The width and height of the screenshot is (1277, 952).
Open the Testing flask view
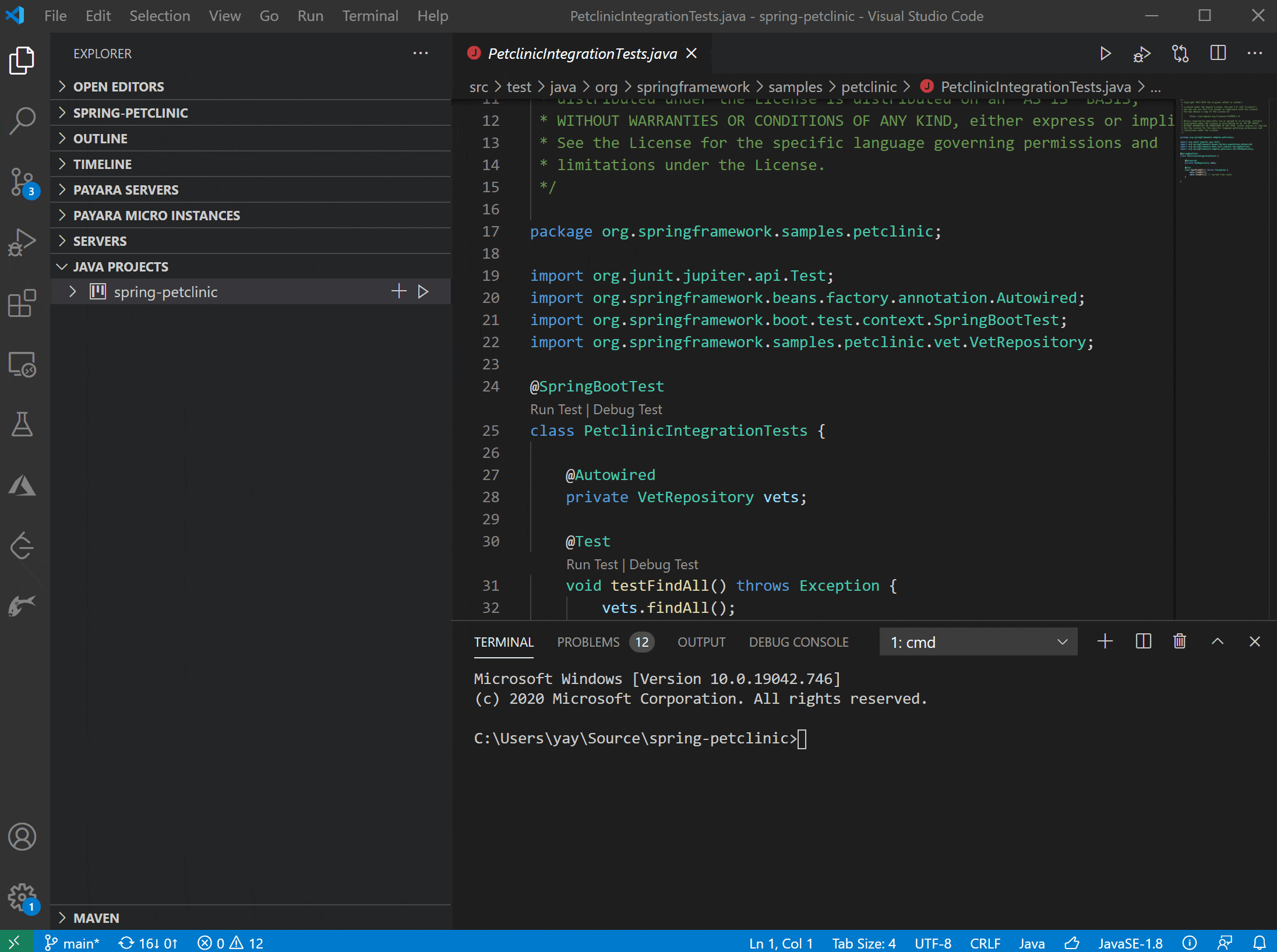click(22, 424)
